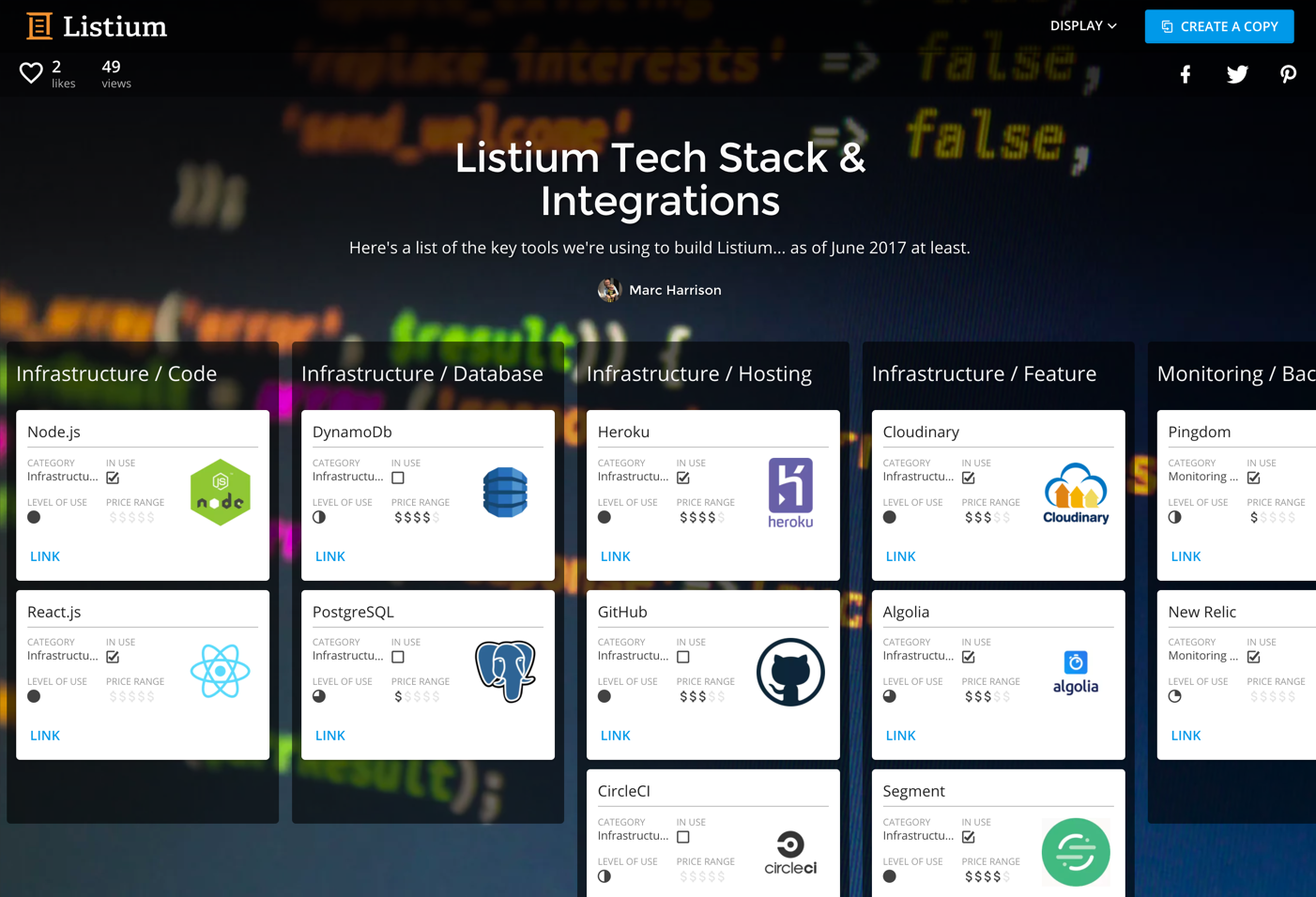Click Marc Harrison author name
Screen dimensions: 1316x897
pos(675,290)
